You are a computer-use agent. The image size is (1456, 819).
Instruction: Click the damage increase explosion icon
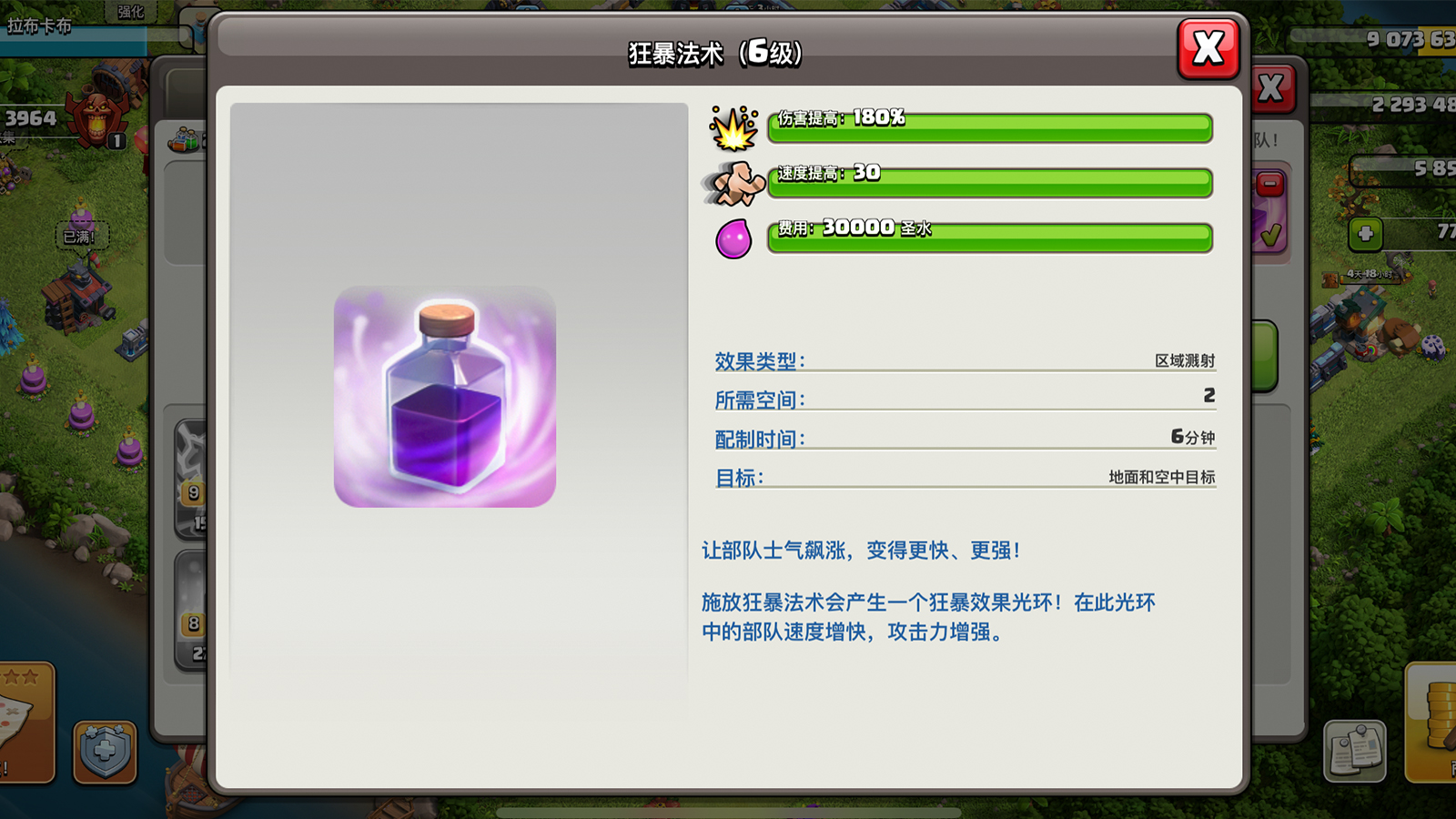coord(733,127)
